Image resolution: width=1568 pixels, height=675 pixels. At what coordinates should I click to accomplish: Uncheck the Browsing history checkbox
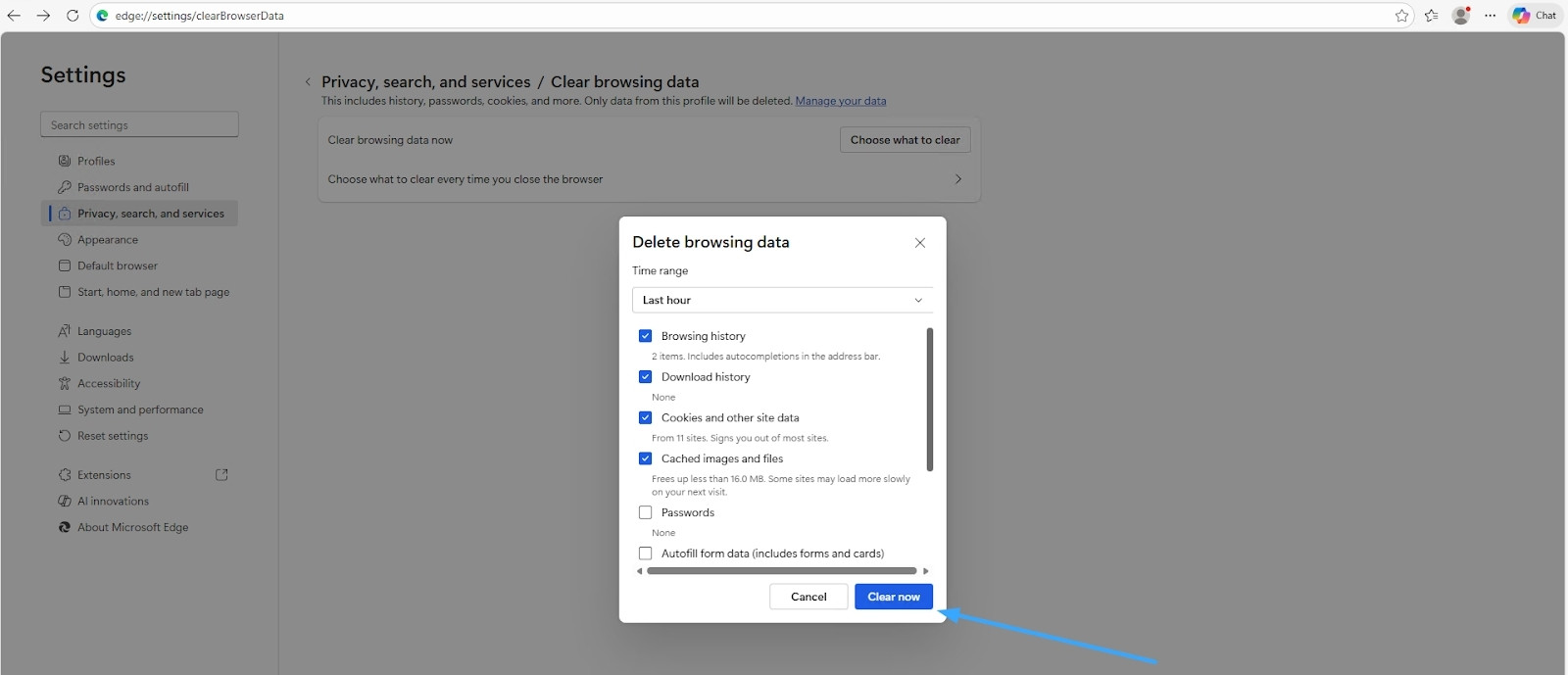645,336
